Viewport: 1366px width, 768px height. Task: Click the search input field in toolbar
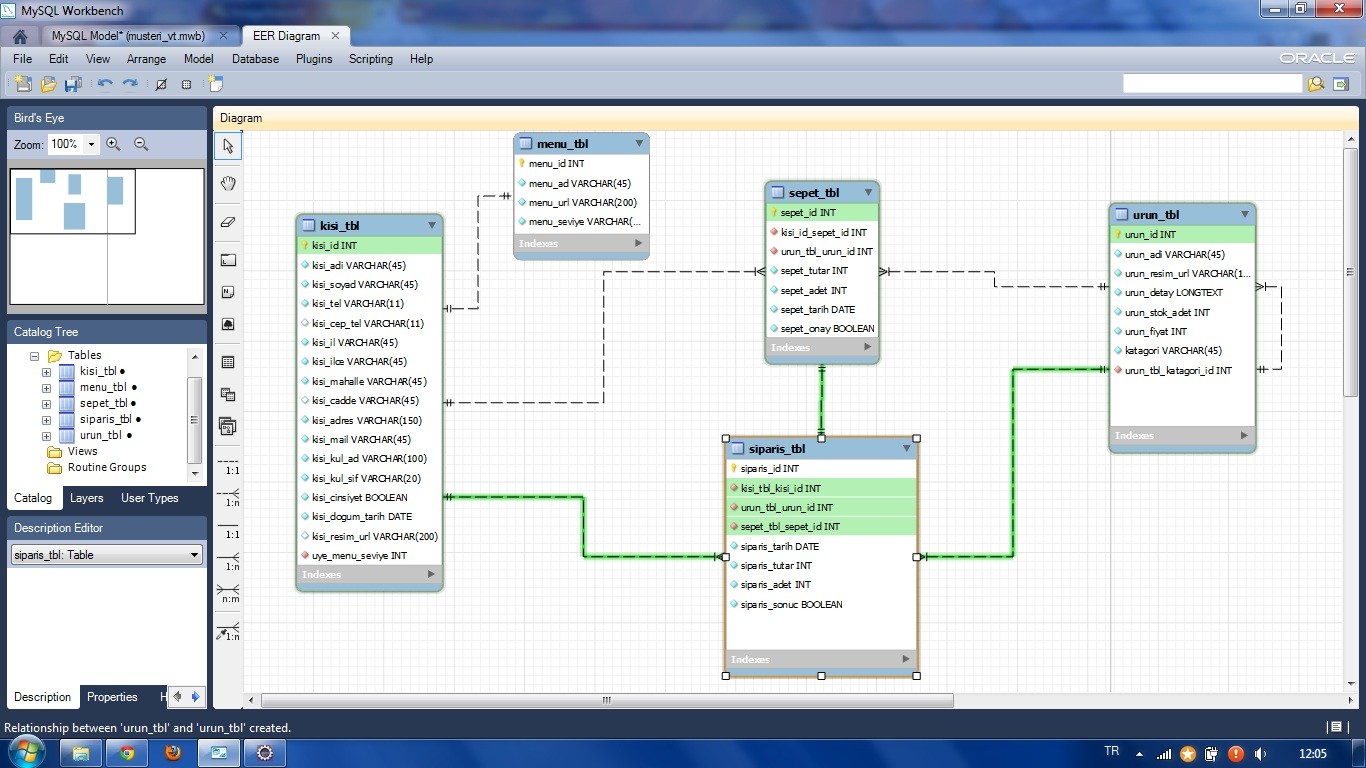pyautogui.click(x=1212, y=84)
